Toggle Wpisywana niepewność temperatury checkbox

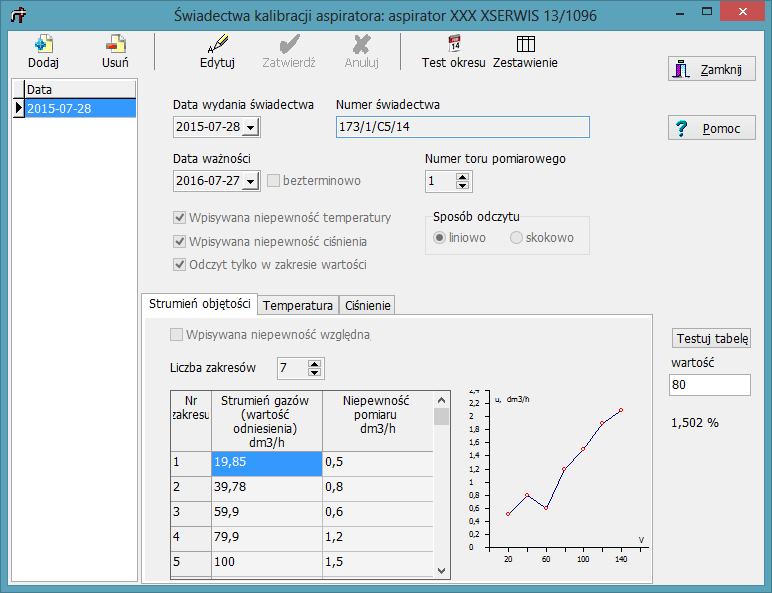[x=179, y=217]
